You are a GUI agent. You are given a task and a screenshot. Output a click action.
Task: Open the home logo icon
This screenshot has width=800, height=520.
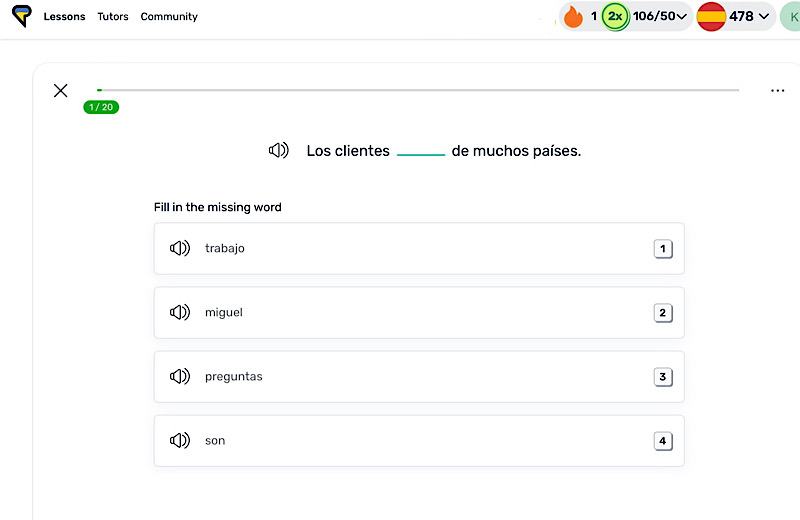[22, 16]
